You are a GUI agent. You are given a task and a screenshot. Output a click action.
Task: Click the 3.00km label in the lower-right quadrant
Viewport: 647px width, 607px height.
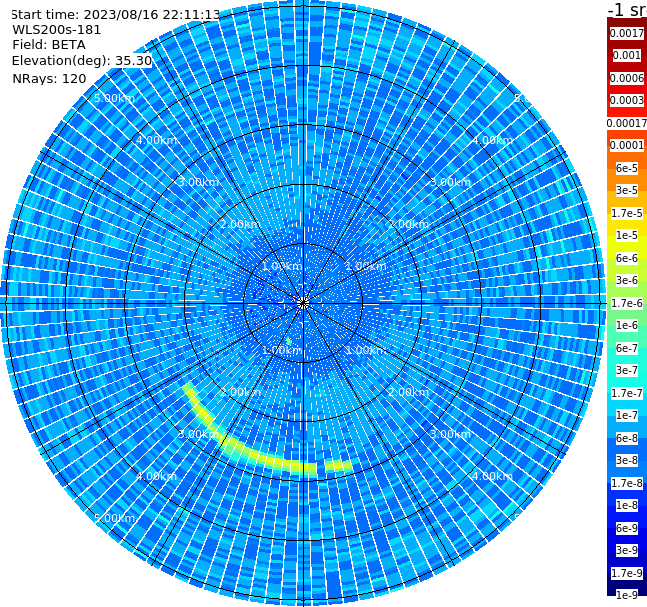450,434
